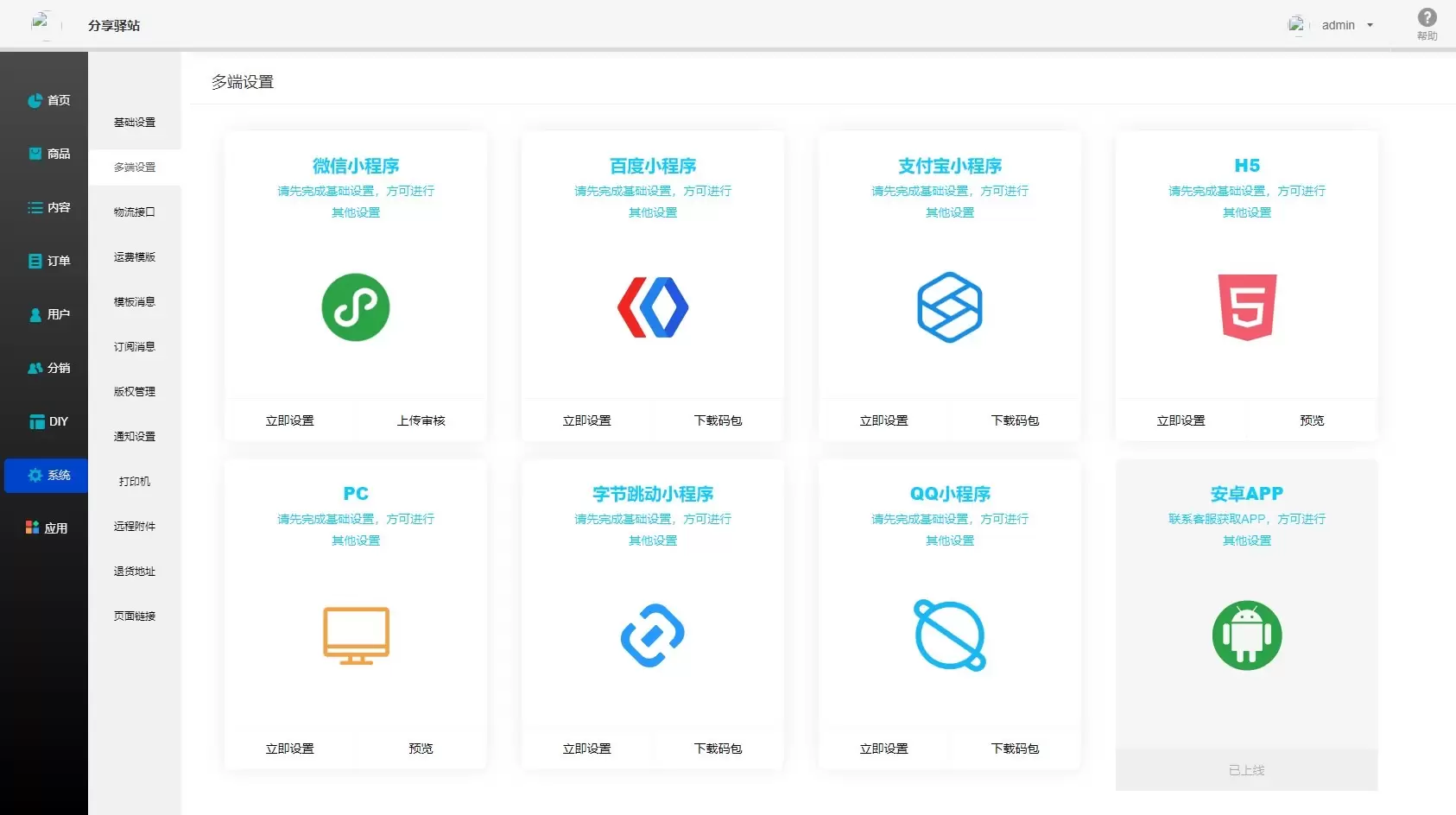Viewport: 1456px width, 815px height.
Task: Click the 微信小程序 card title
Action: coord(356,166)
